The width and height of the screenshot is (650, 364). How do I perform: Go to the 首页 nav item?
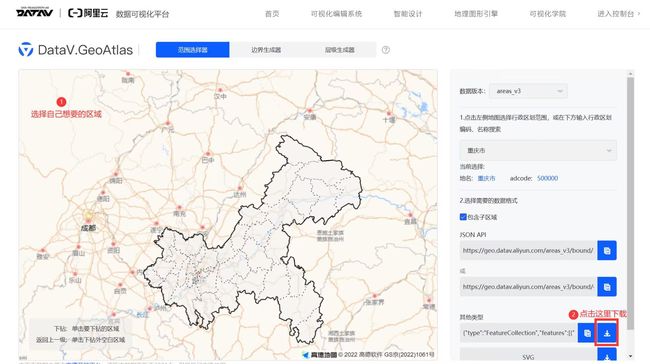click(x=272, y=14)
